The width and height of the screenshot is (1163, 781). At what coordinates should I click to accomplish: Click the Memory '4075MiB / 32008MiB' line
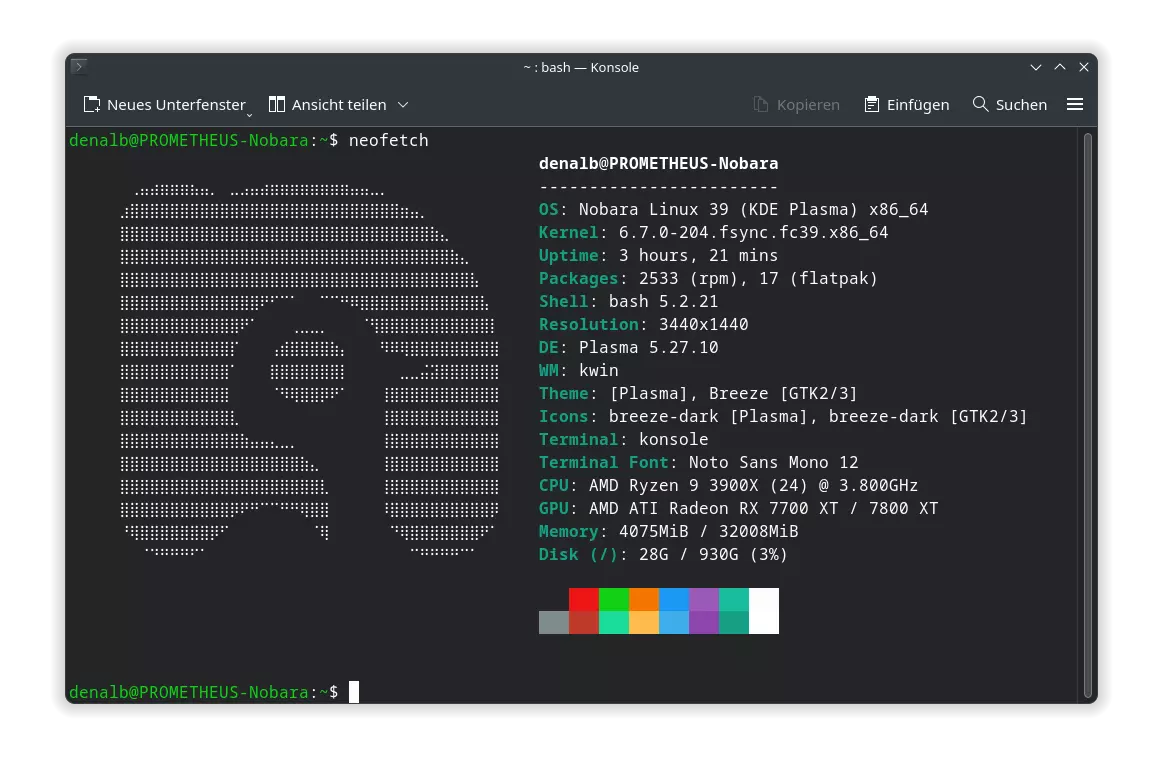click(669, 531)
